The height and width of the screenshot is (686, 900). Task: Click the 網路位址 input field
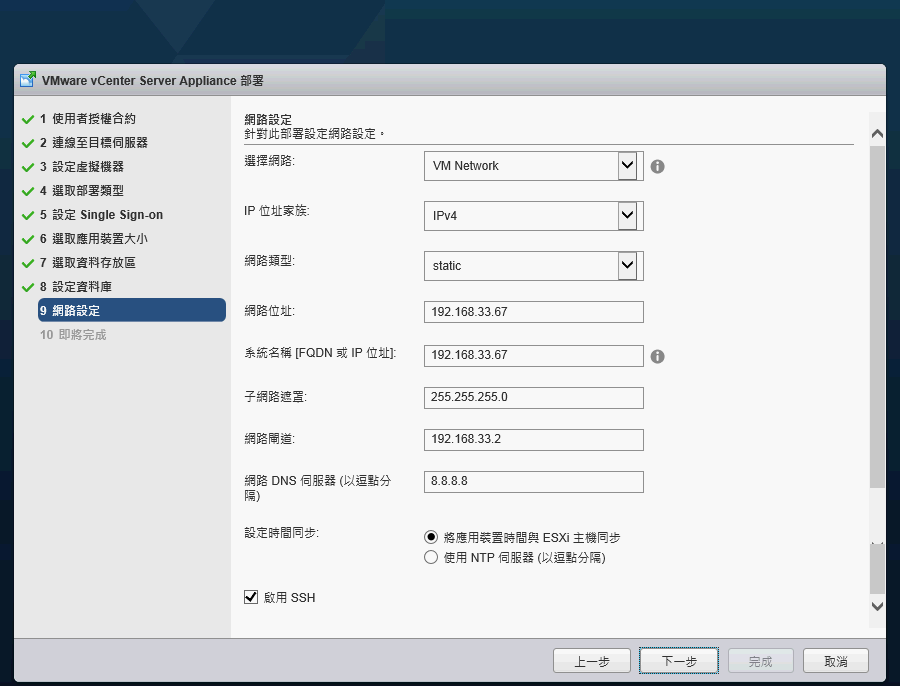point(533,312)
